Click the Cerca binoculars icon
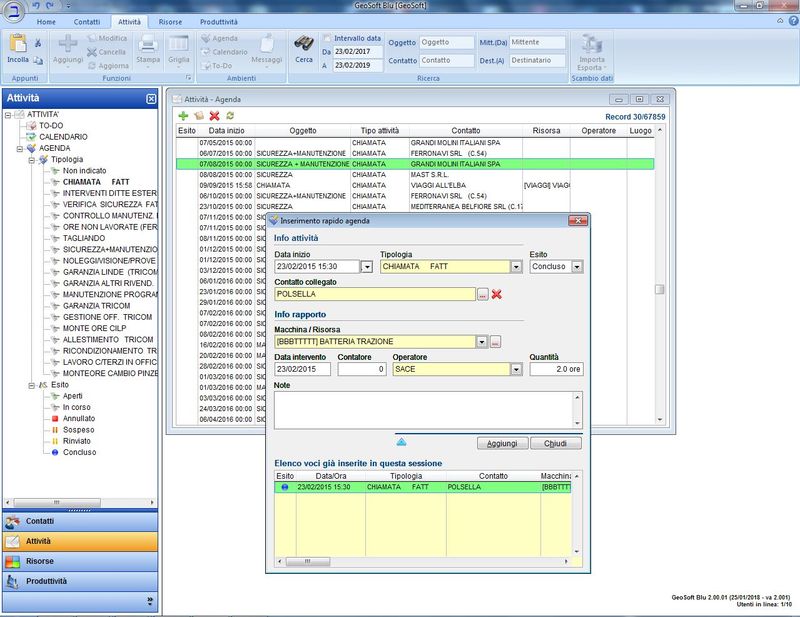This screenshot has width=800, height=617. click(x=304, y=44)
